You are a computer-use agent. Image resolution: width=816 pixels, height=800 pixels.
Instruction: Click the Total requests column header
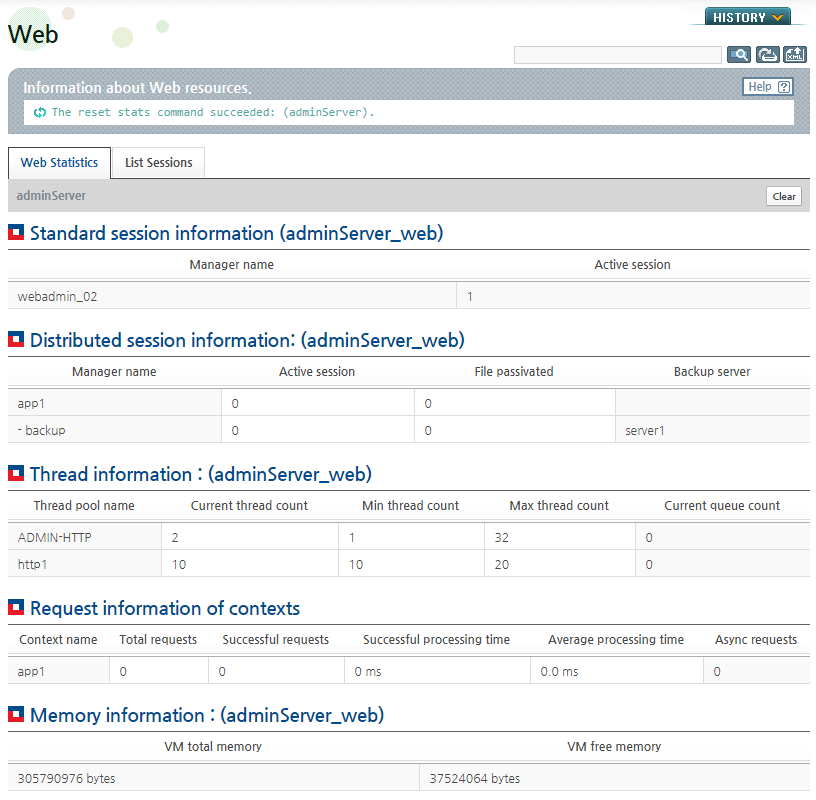point(158,639)
